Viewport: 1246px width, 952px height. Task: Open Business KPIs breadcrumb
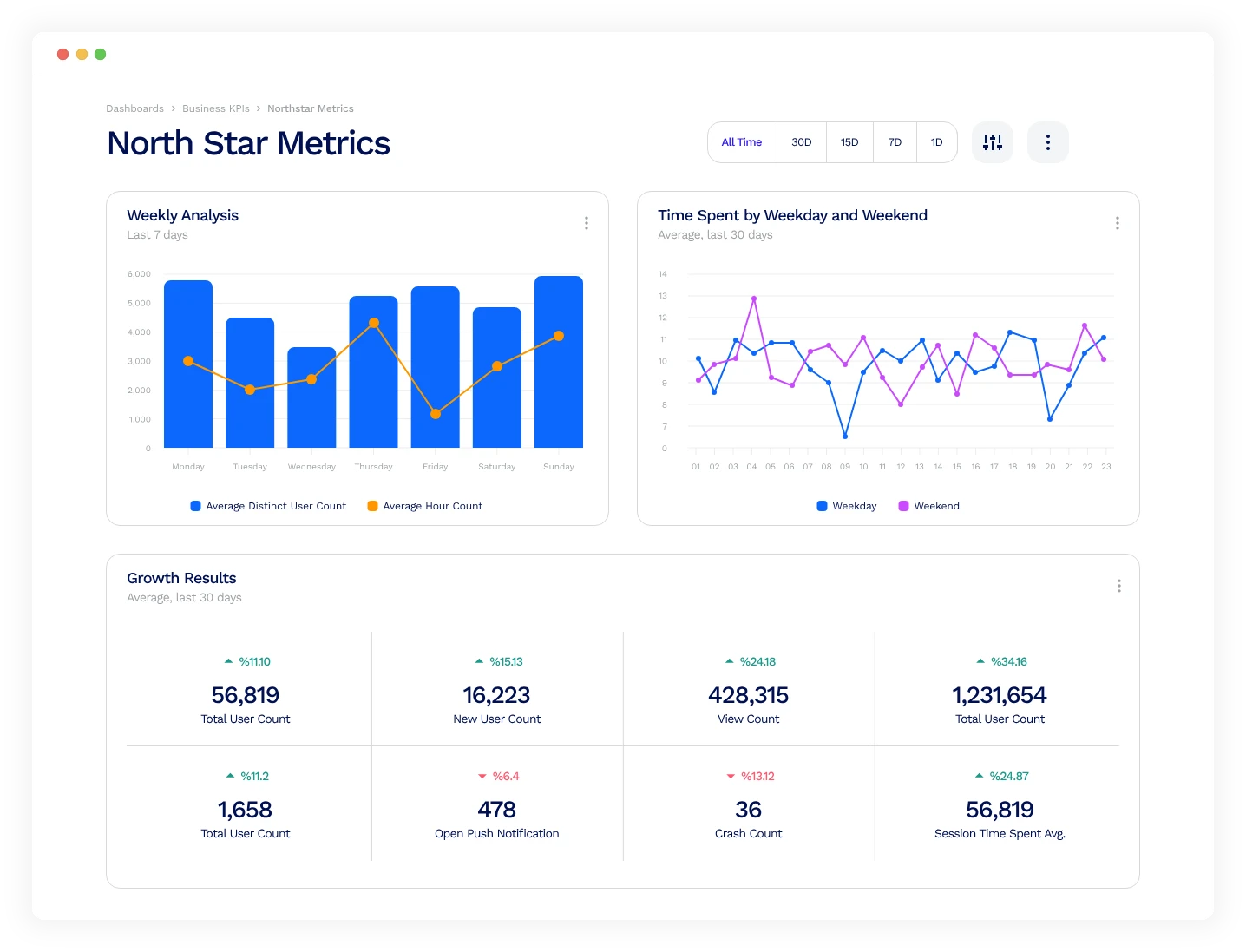pos(216,108)
